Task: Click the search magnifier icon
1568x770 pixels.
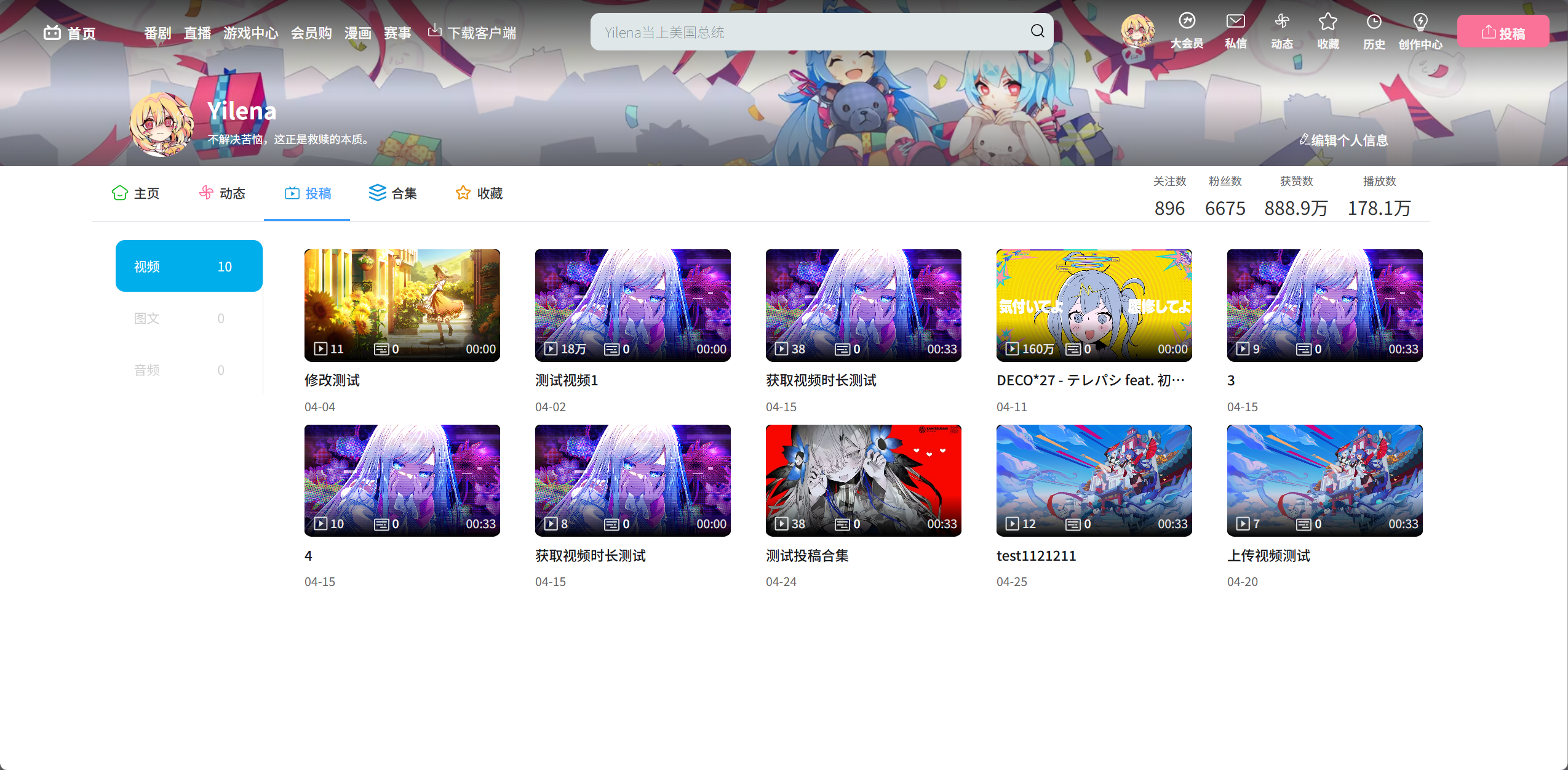Action: 1037,31
